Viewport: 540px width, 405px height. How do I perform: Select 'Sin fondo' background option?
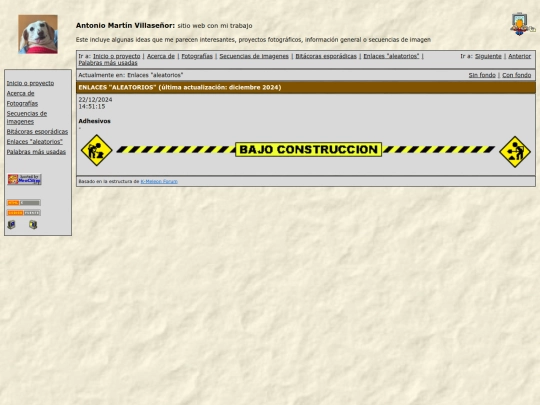(482, 75)
